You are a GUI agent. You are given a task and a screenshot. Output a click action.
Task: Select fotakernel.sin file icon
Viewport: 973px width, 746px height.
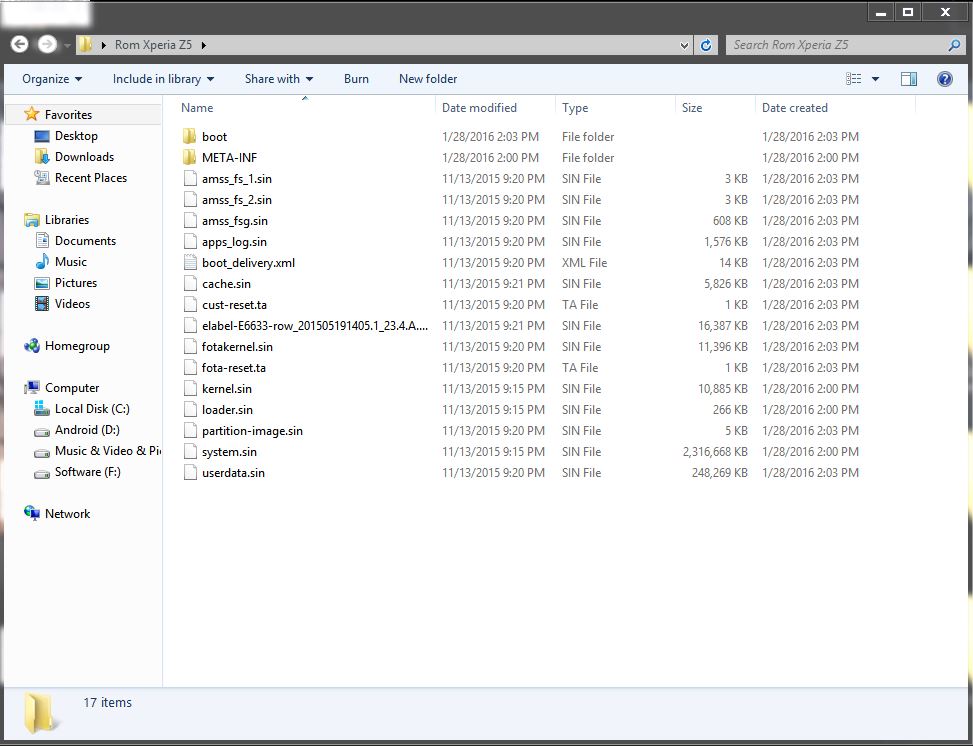(x=190, y=347)
